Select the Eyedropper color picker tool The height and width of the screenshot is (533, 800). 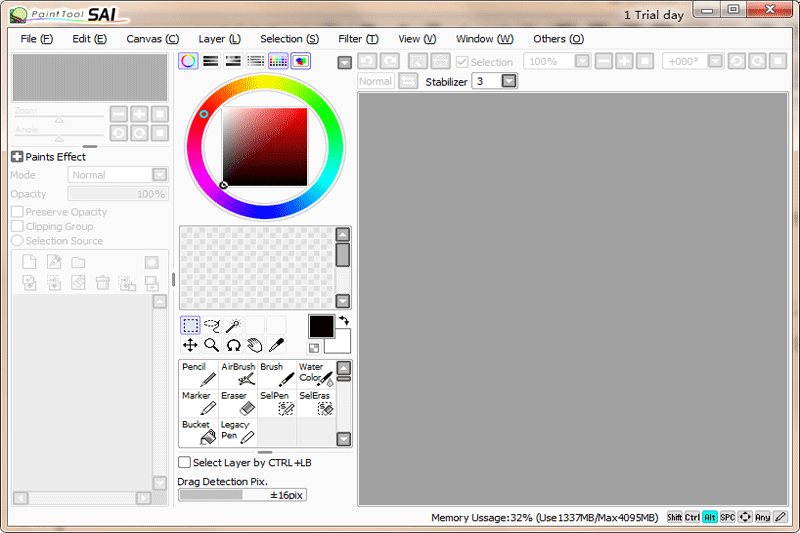pyautogui.click(x=276, y=345)
